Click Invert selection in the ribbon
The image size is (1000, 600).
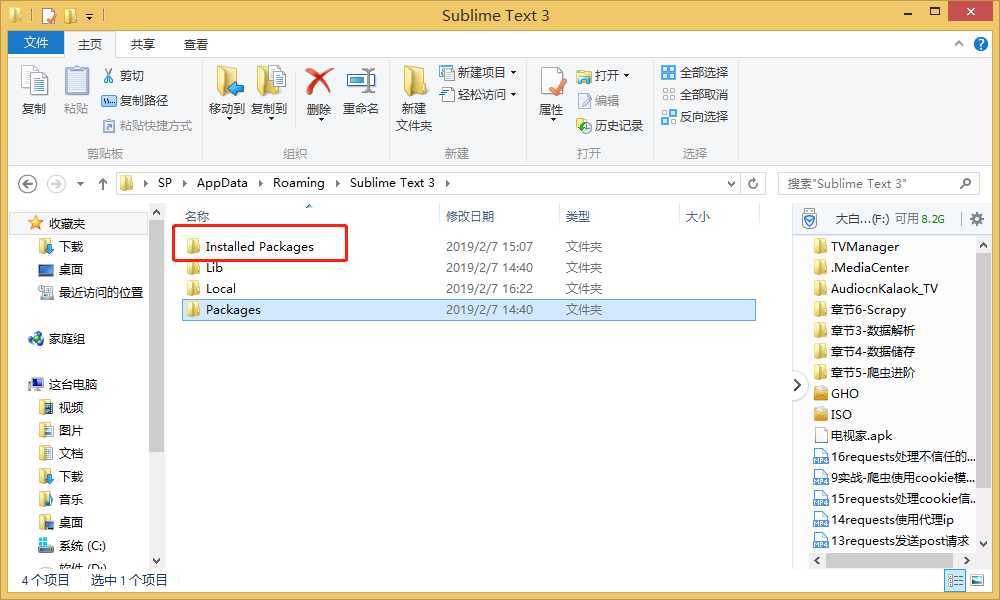[x=695, y=117]
